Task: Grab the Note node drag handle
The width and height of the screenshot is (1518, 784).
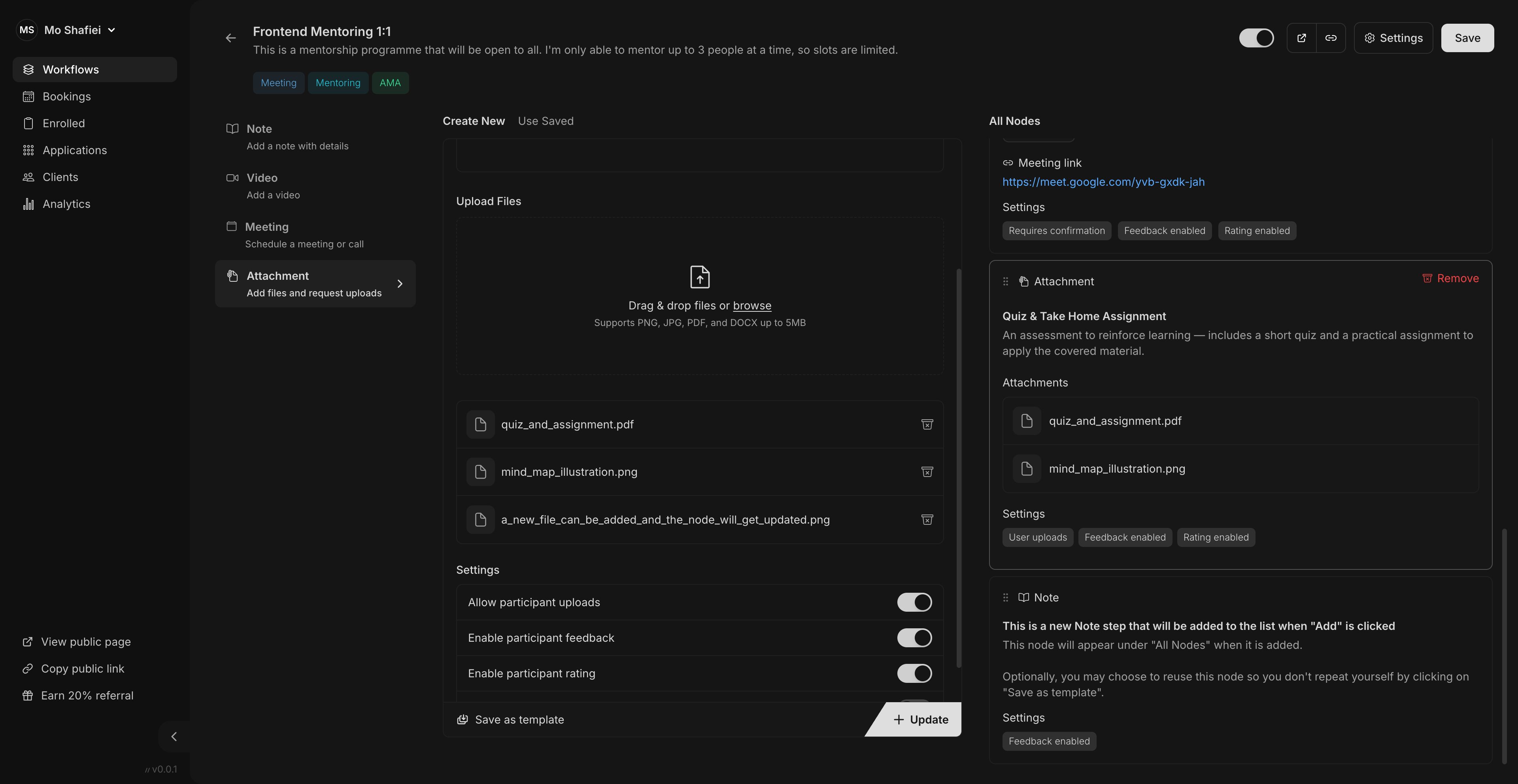Action: [x=1005, y=597]
